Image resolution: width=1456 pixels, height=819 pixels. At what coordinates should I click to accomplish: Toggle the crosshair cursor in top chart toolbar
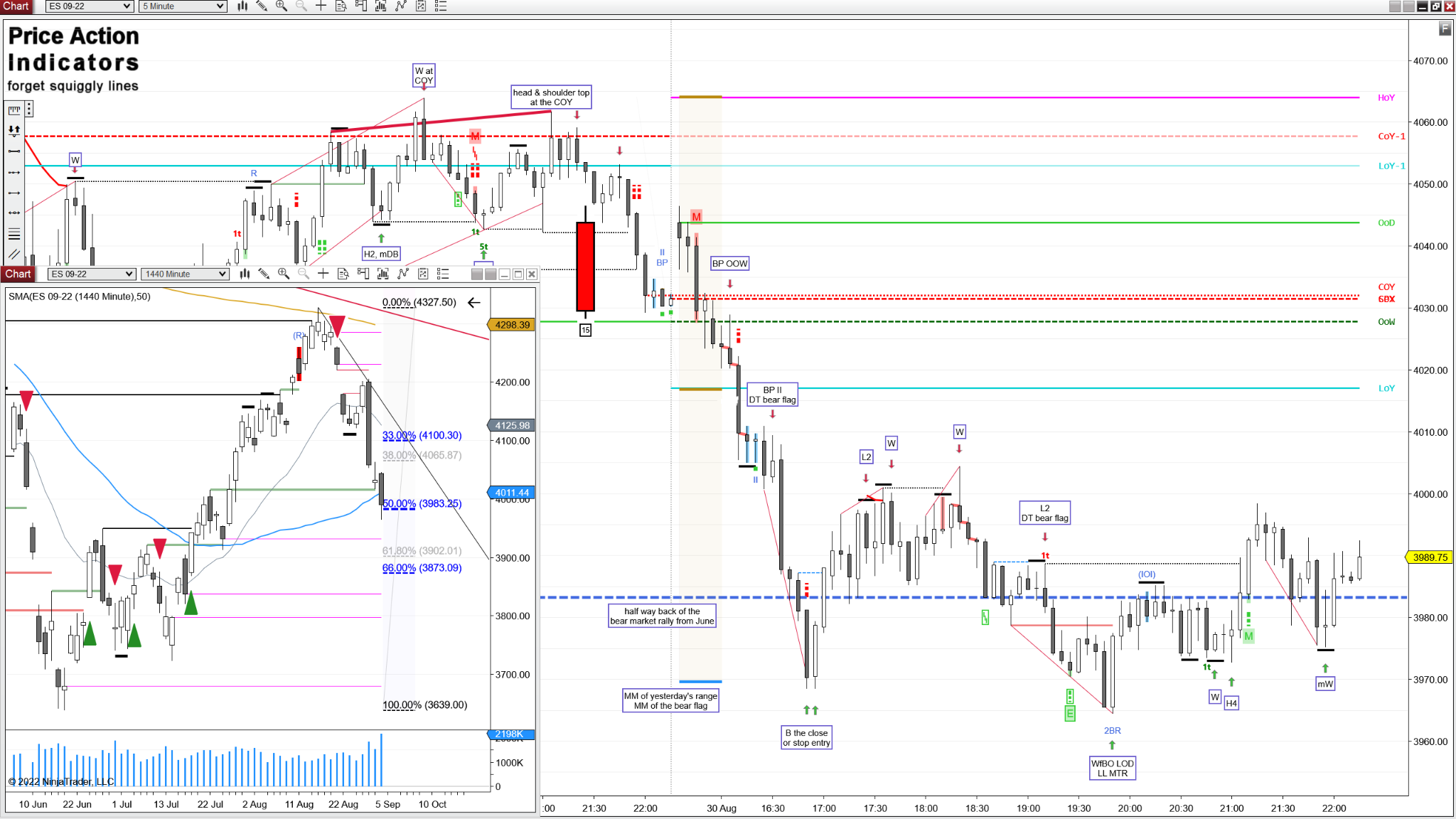coord(321,6)
